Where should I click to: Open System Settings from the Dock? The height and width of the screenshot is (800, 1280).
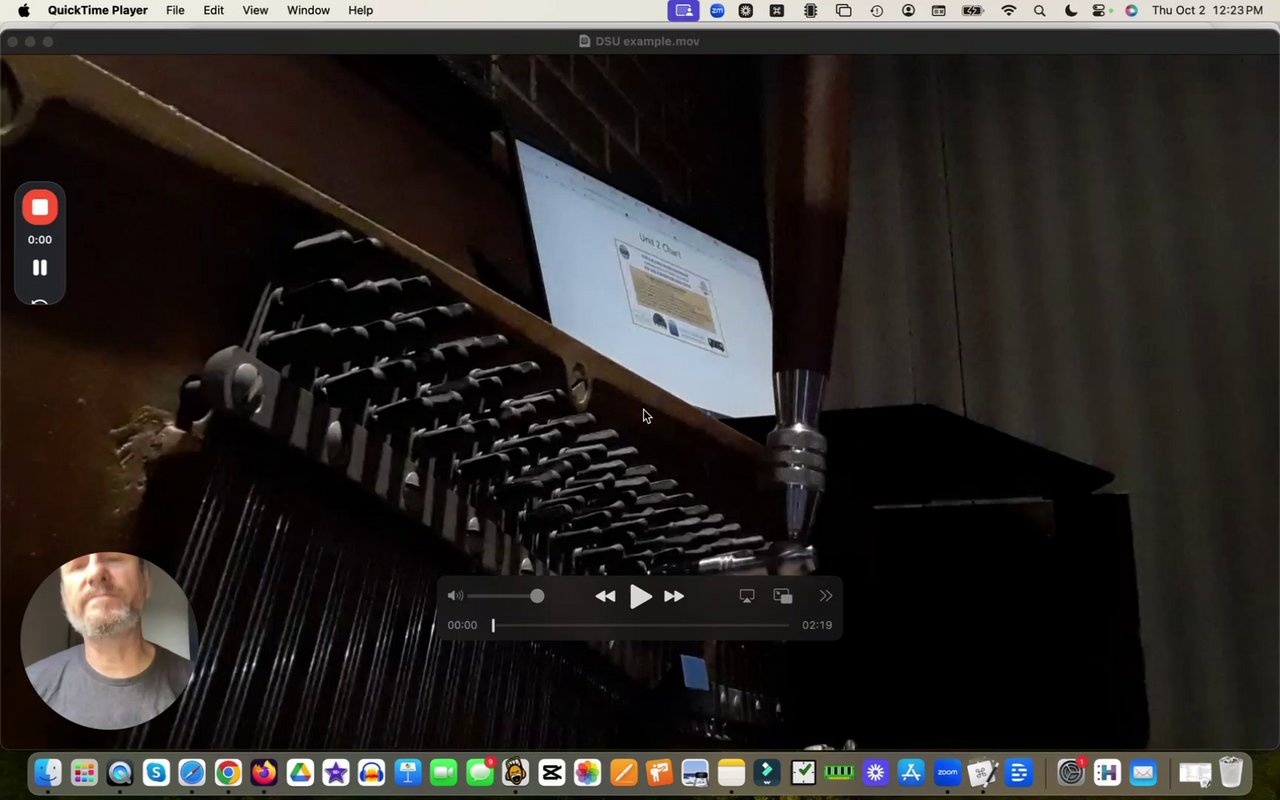1071,772
